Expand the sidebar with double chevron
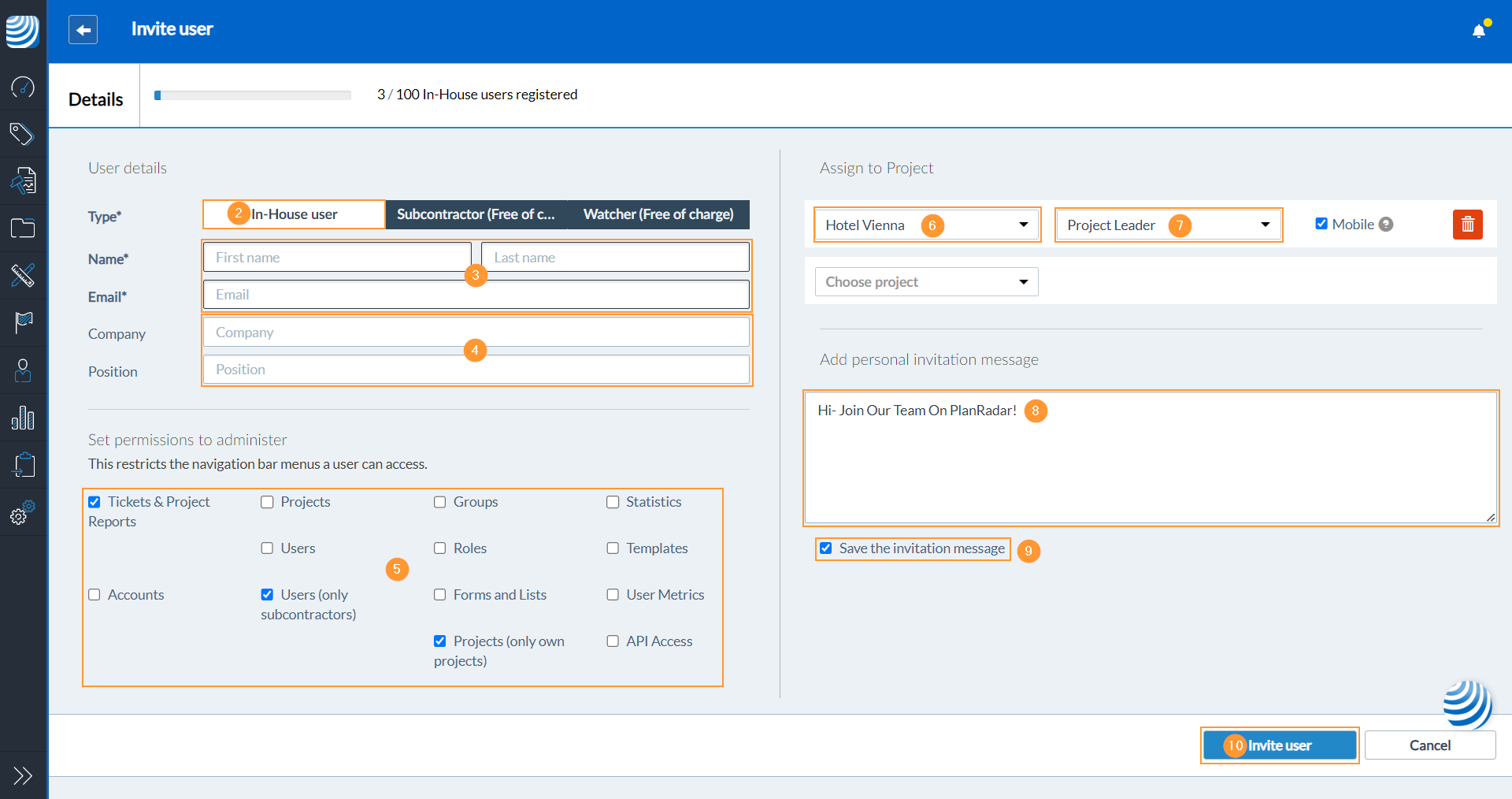The image size is (1512, 799). [23, 775]
